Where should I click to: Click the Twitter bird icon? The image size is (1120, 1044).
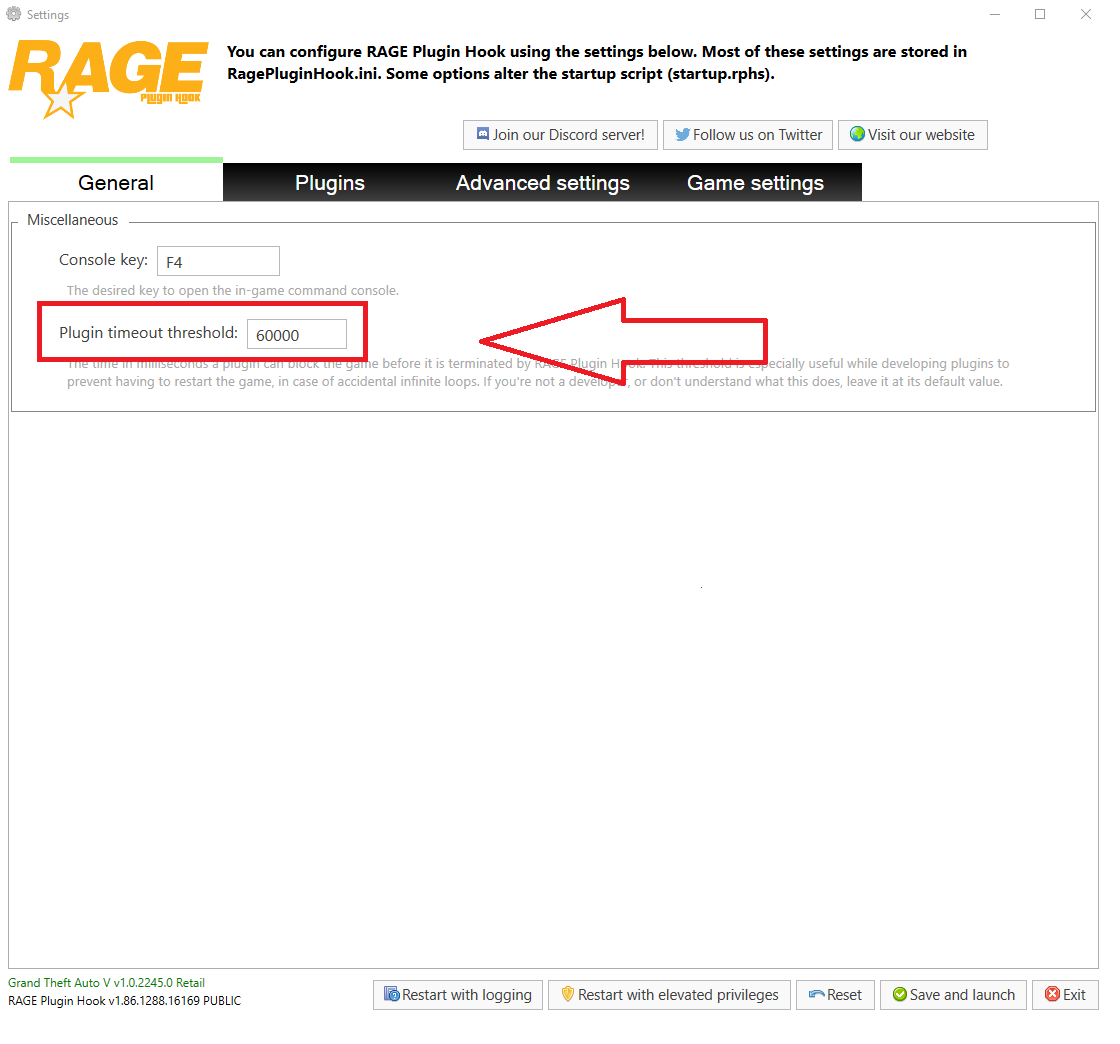click(x=682, y=134)
